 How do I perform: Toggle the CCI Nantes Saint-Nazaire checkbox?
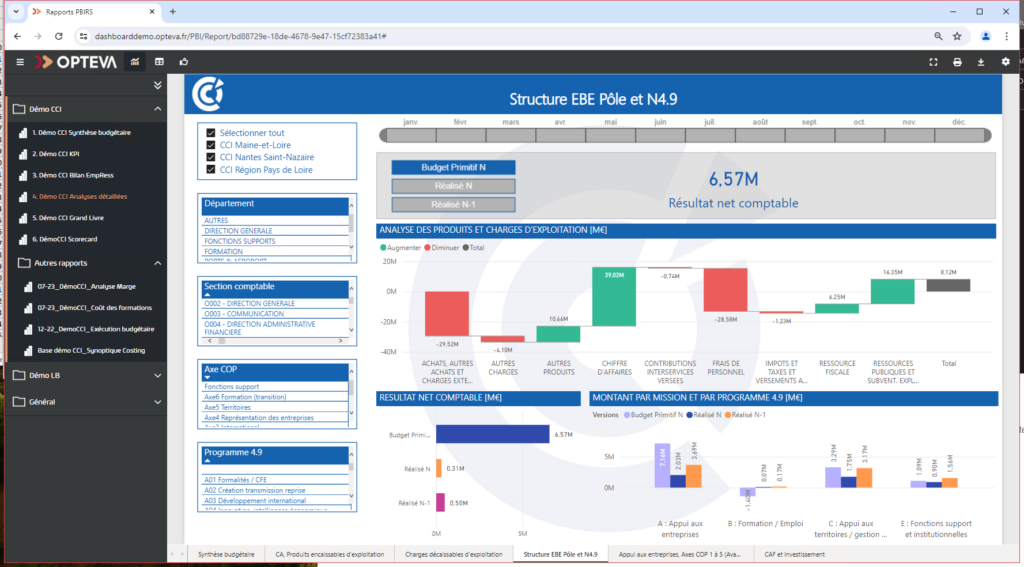[x=211, y=158]
